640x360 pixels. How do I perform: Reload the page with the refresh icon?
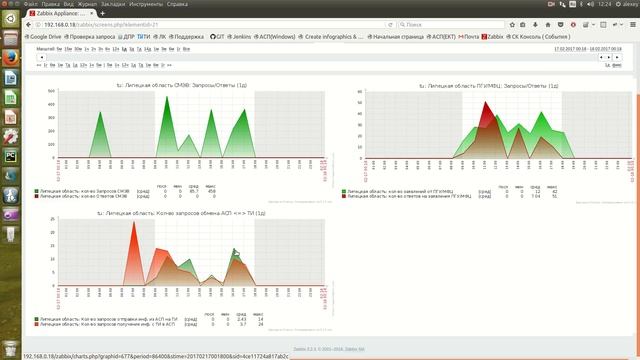(x=390, y=25)
